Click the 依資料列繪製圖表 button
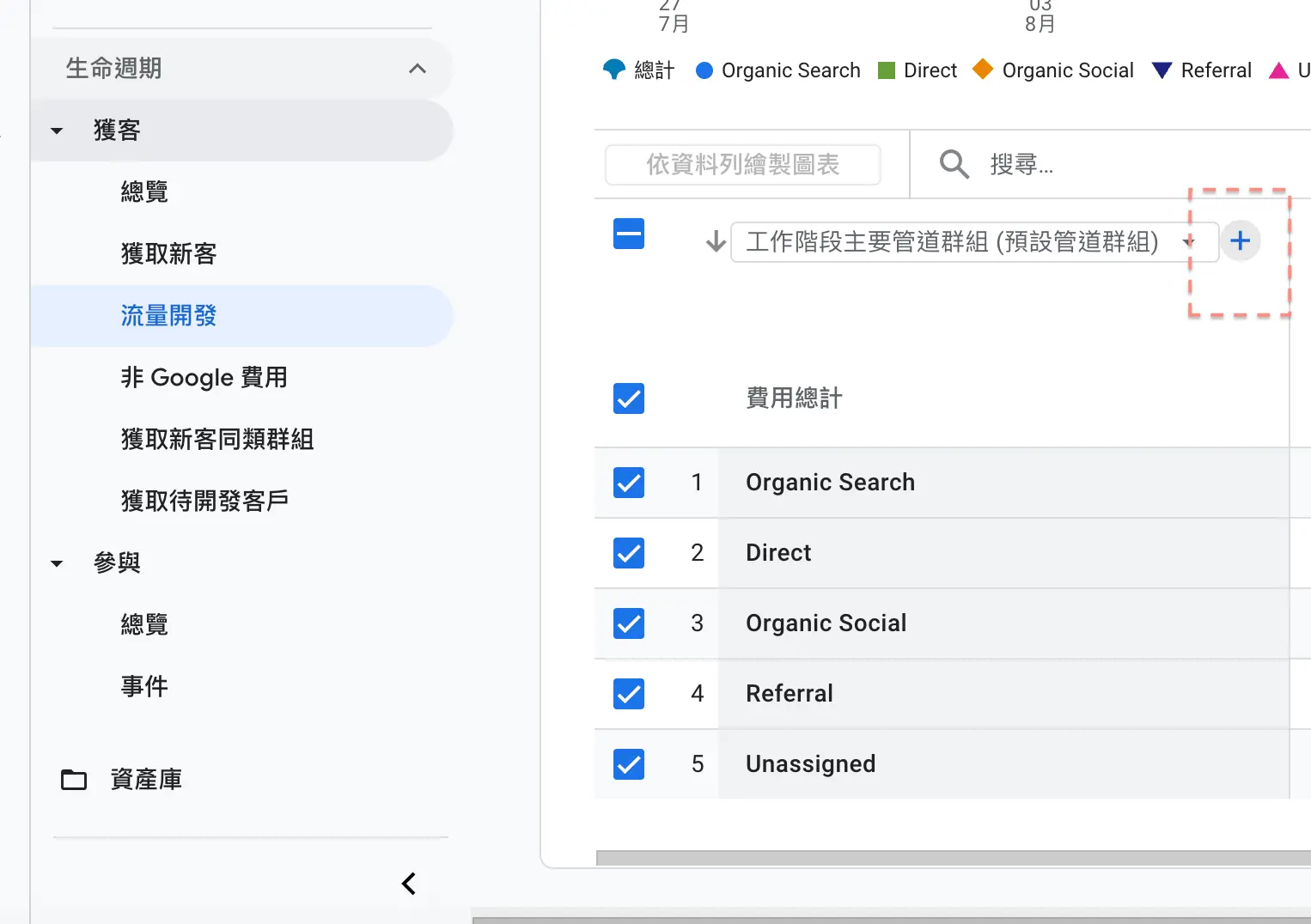Screen dimensions: 1311x924 coord(742,165)
